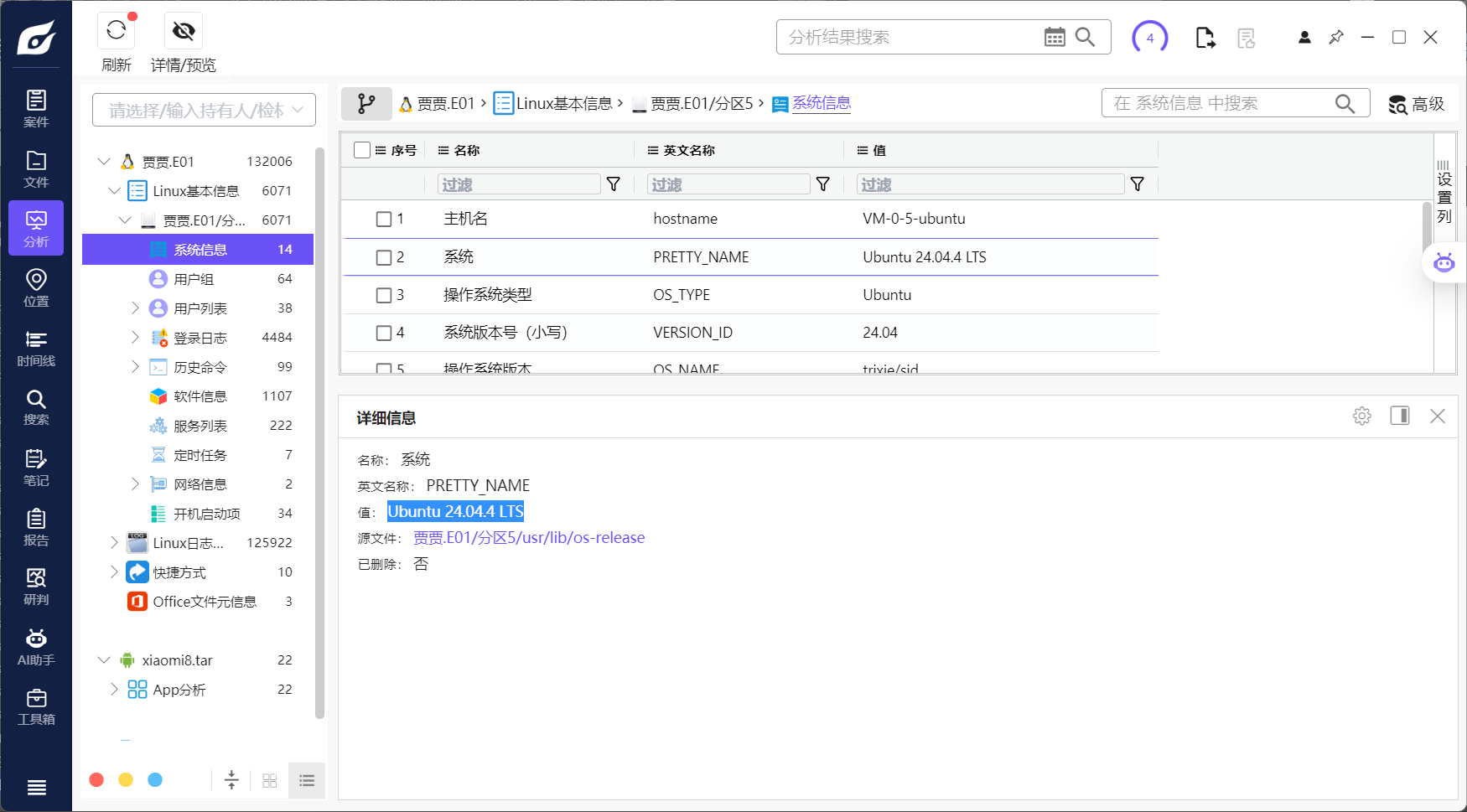Image resolution: width=1467 pixels, height=812 pixels.
Task: Open the 请选择/输入持有人/检材 dropdown
Action: tap(204, 110)
